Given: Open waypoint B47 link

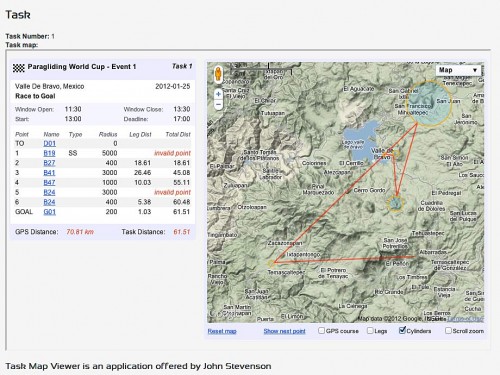Looking at the screenshot, I should 49,182.
